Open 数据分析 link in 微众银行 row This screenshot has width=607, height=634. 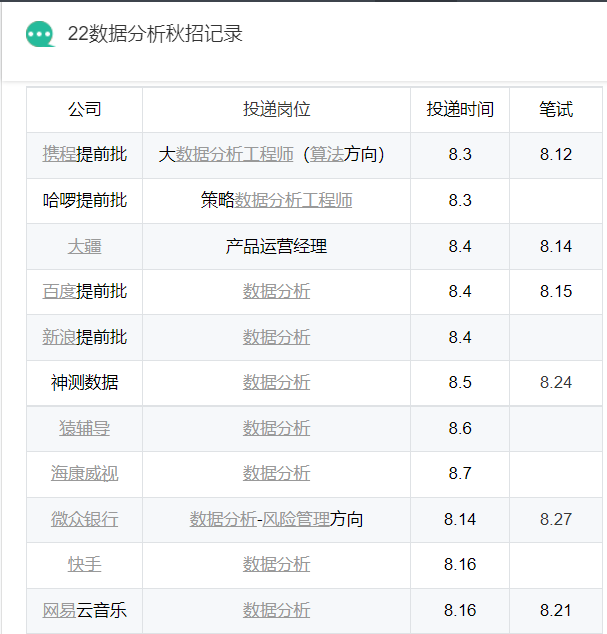click(223, 519)
